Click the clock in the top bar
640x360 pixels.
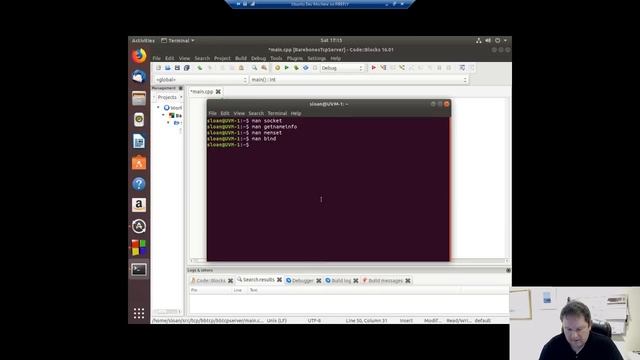coord(331,40)
